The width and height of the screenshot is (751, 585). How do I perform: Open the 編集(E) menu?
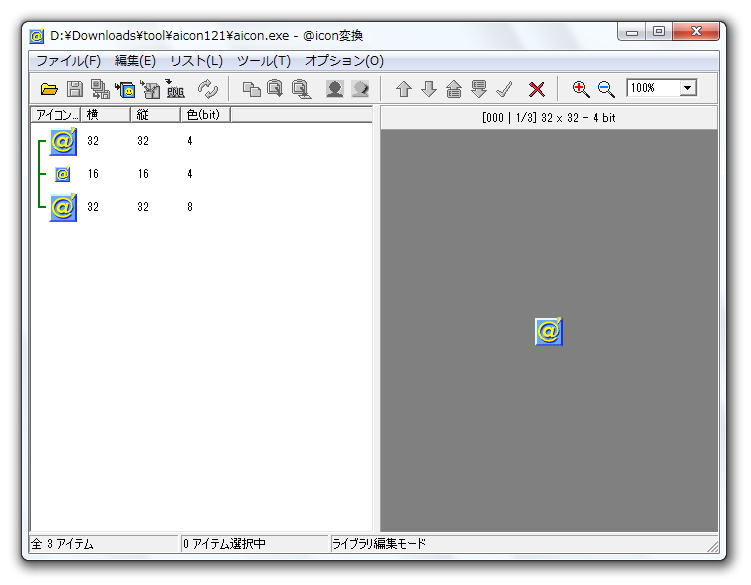135,61
